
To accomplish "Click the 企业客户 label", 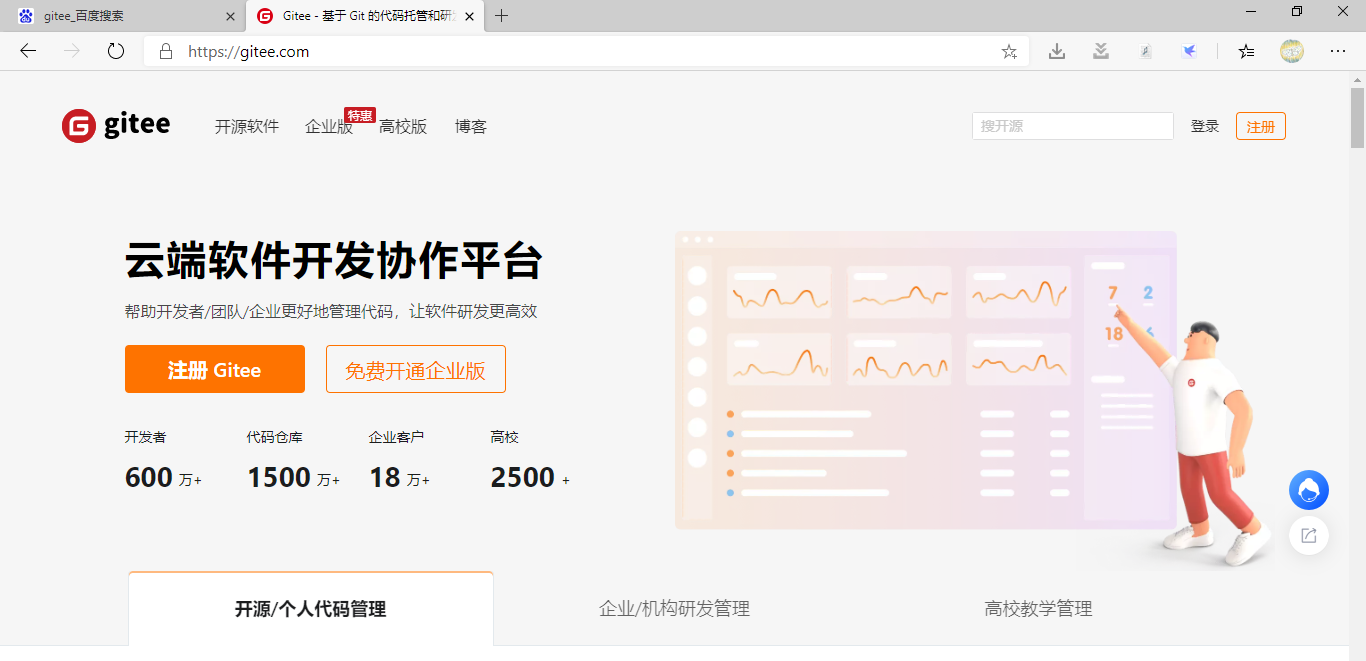I will [397, 437].
